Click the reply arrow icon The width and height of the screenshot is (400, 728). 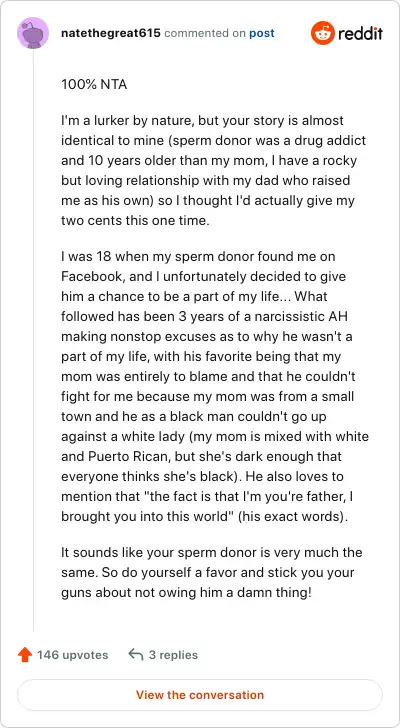tap(135, 655)
